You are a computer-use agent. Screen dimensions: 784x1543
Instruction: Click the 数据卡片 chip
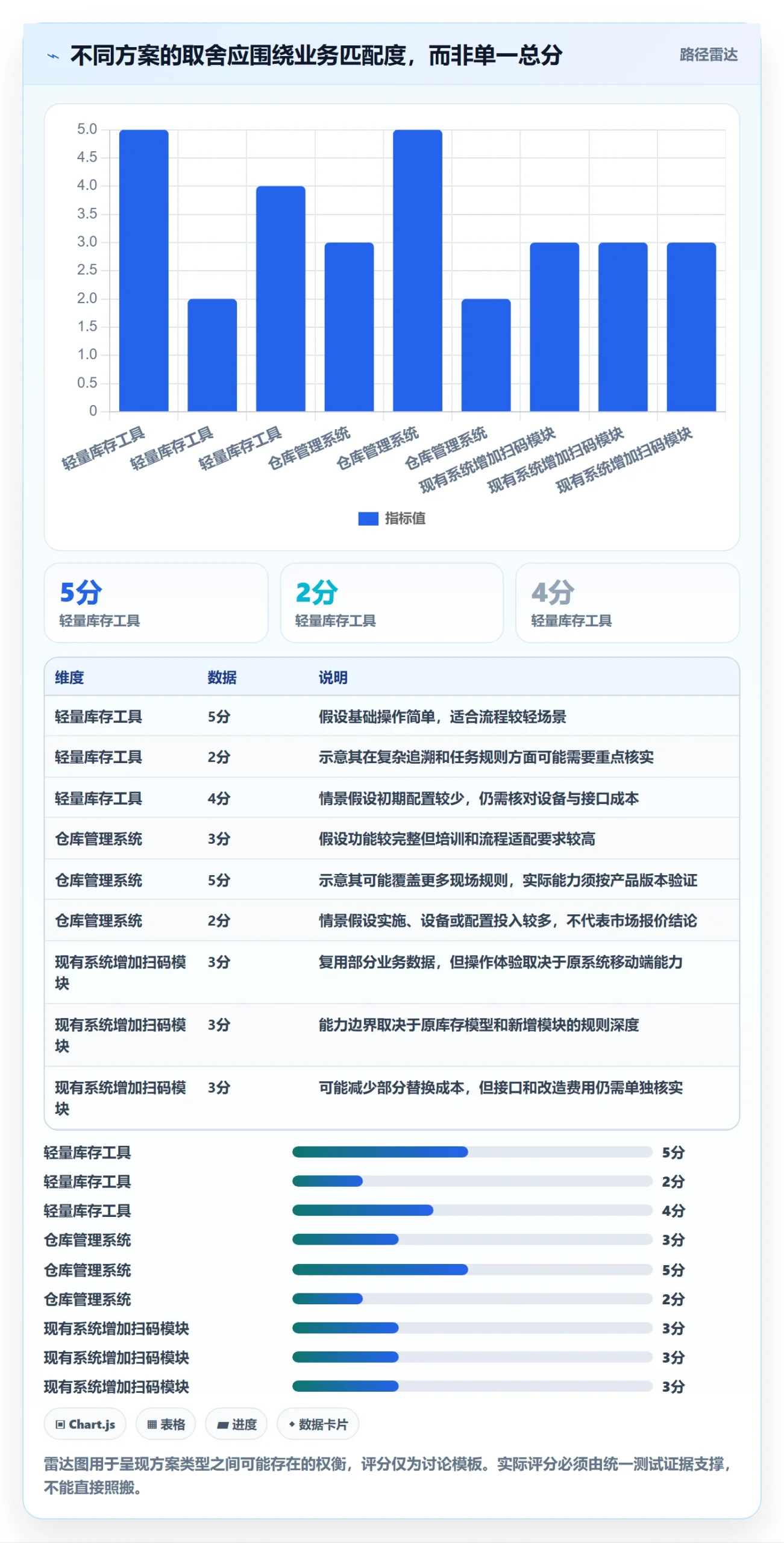tap(318, 1424)
